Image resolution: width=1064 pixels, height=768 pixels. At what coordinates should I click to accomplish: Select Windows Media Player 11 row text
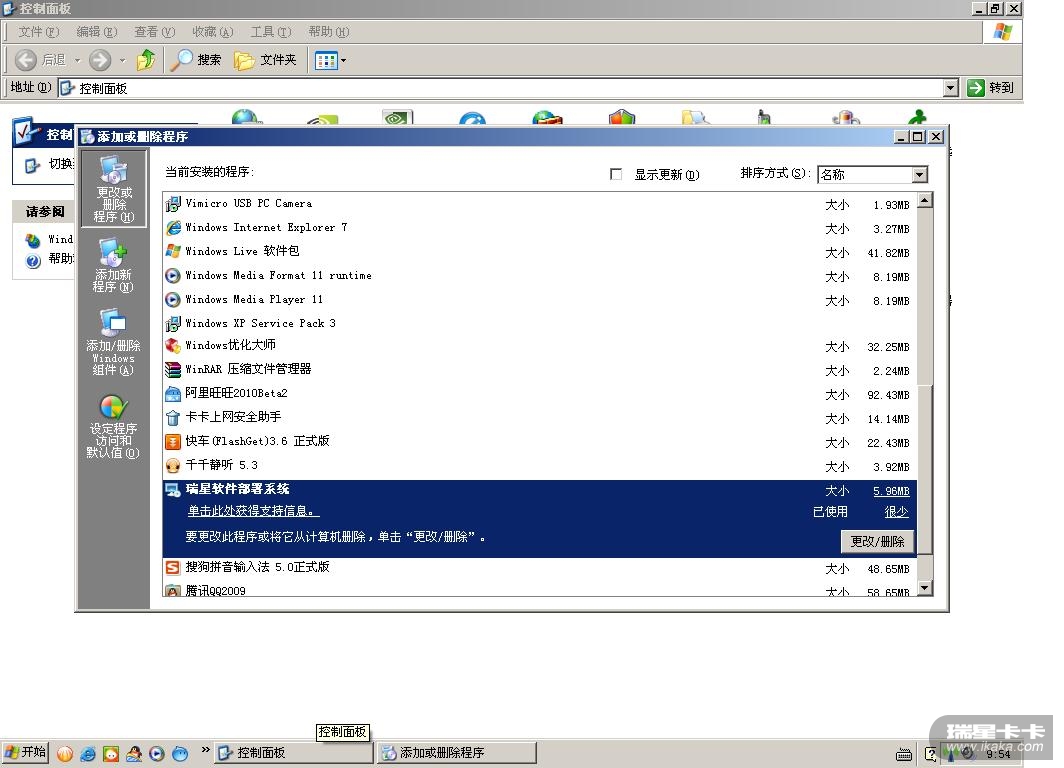(254, 299)
